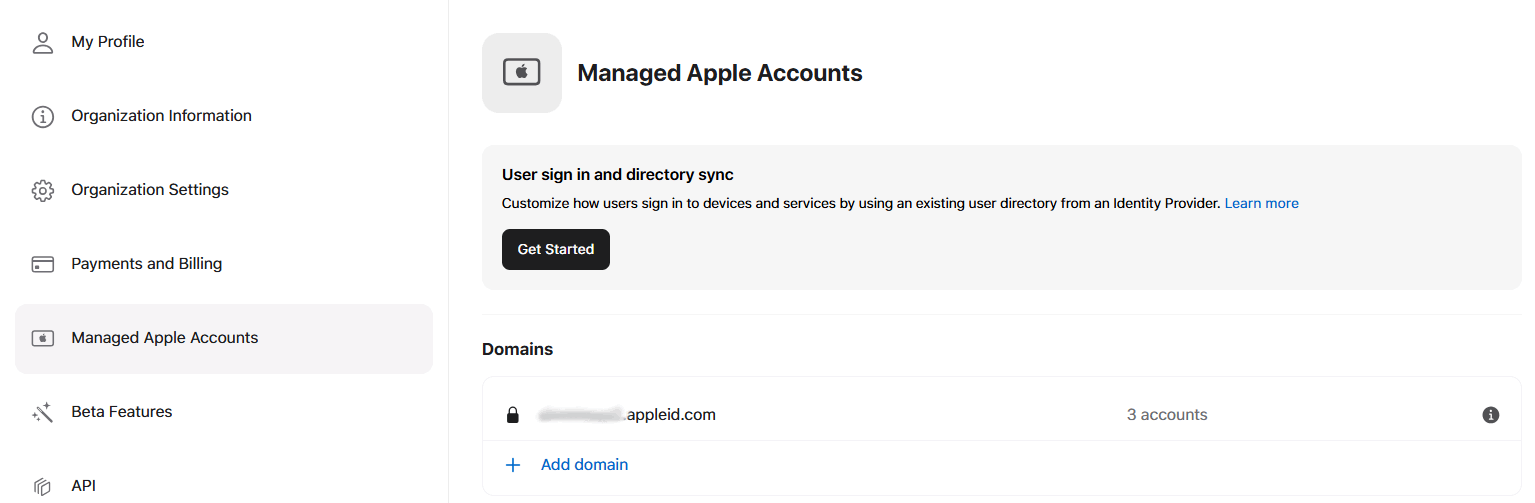Click the Managed Apple Accounts sidebar icon

(42, 338)
